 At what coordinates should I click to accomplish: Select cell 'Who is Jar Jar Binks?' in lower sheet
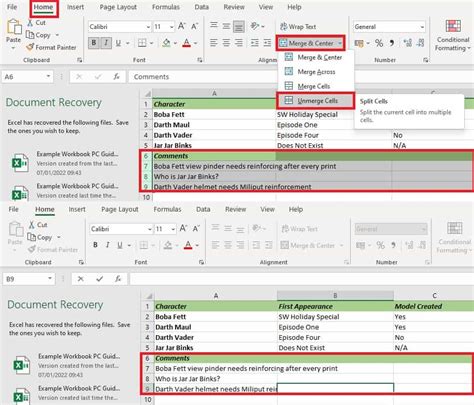click(x=215, y=379)
